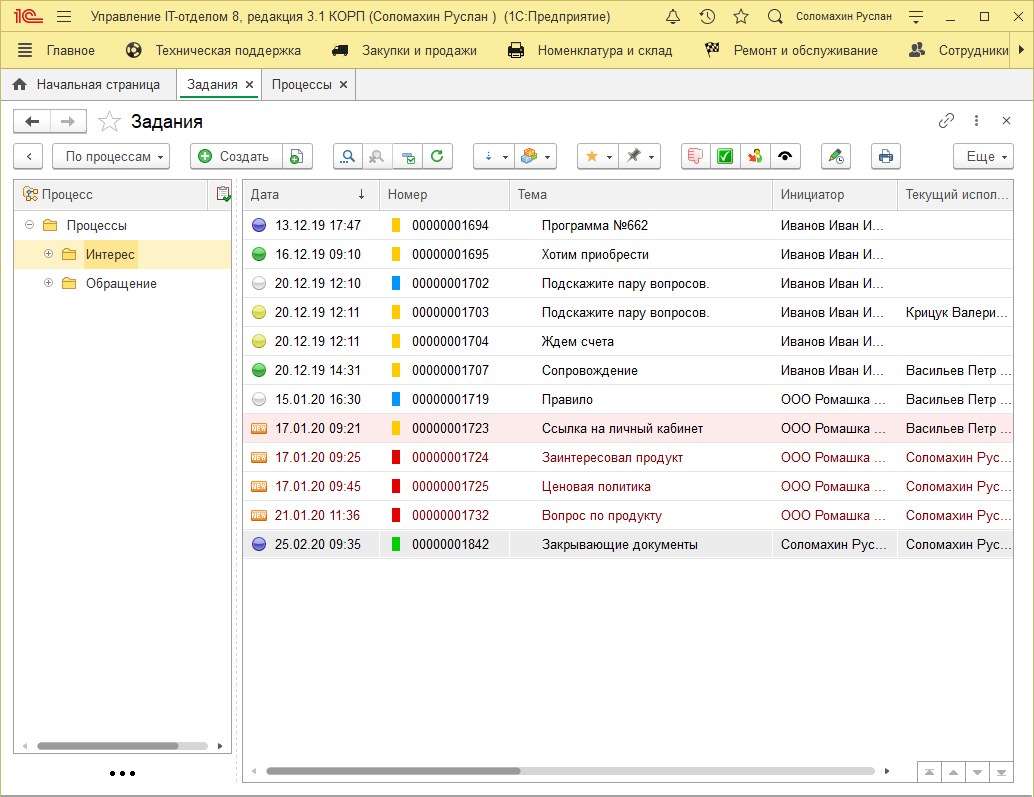Click the green checkmark toolbar button
Viewport: 1034px width, 797px height.
click(726, 156)
